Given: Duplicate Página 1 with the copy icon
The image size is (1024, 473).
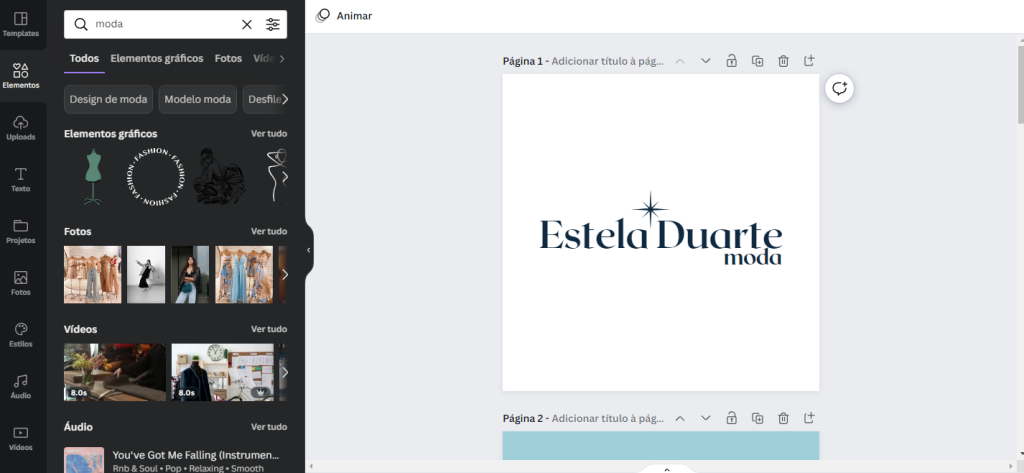Looking at the screenshot, I should (x=758, y=61).
